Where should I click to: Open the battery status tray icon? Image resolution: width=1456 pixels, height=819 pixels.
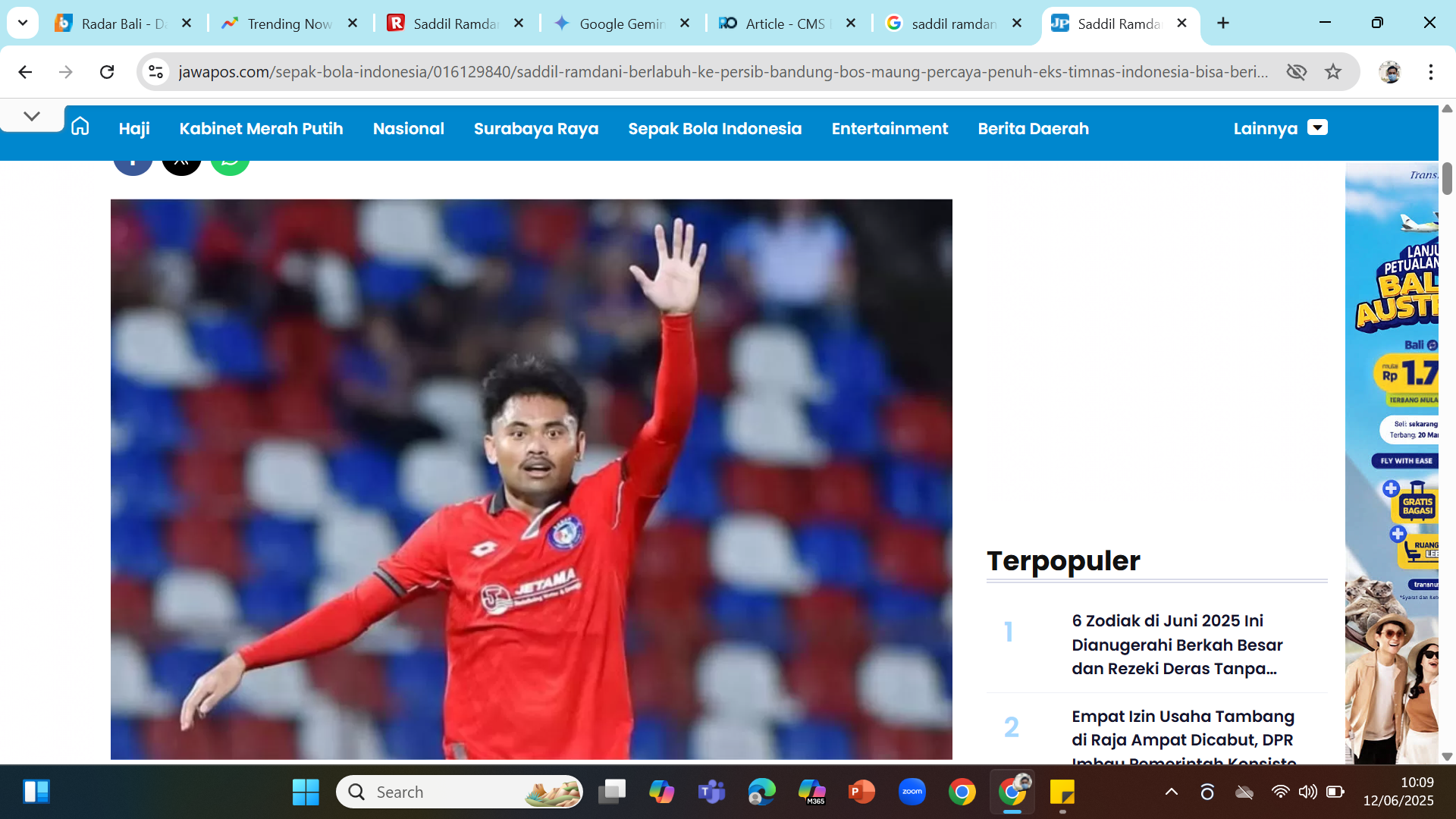[1335, 792]
